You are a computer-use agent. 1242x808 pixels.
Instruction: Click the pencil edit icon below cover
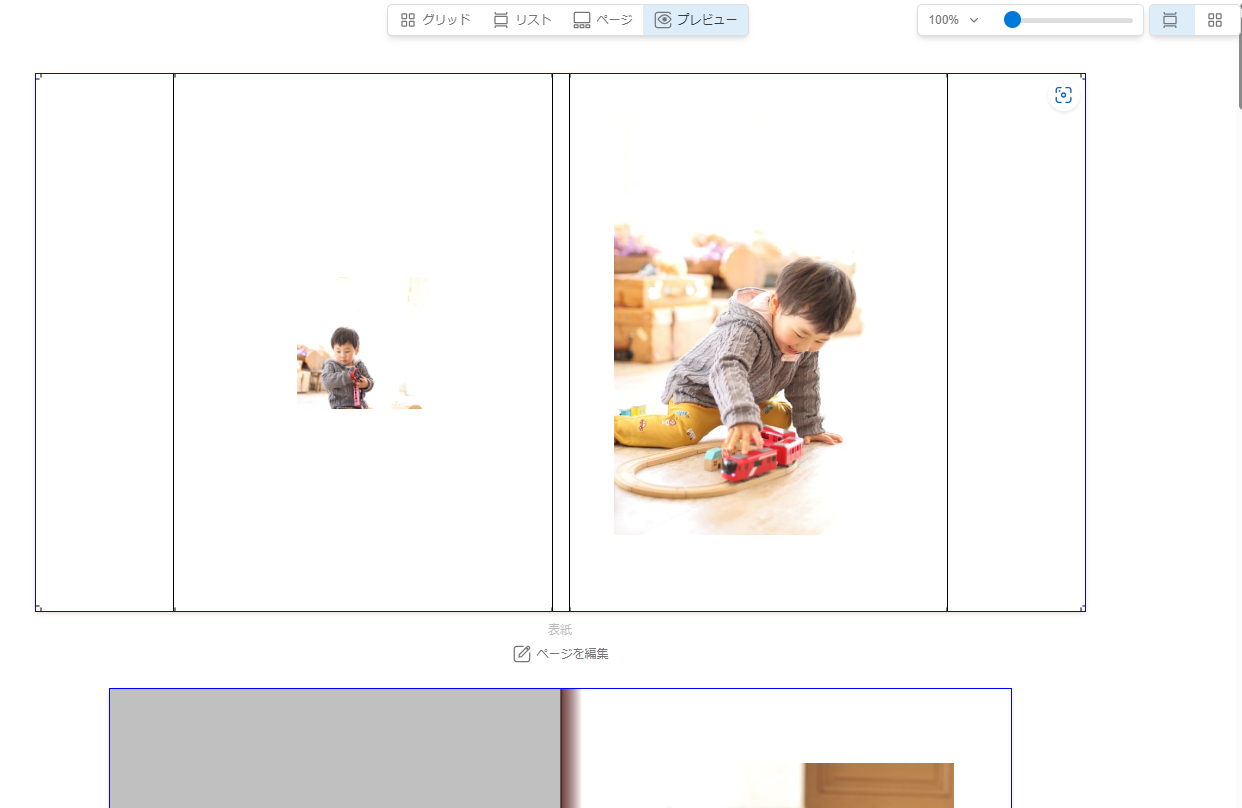point(522,654)
